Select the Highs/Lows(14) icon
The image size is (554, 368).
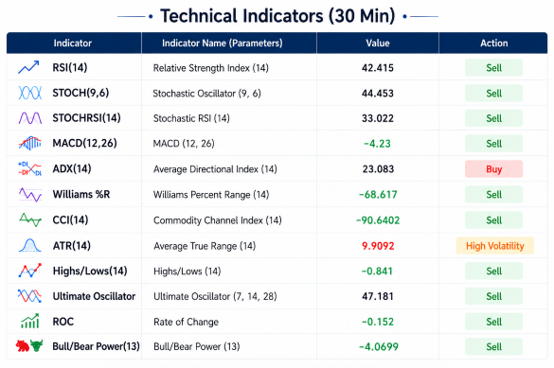(30, 271)
